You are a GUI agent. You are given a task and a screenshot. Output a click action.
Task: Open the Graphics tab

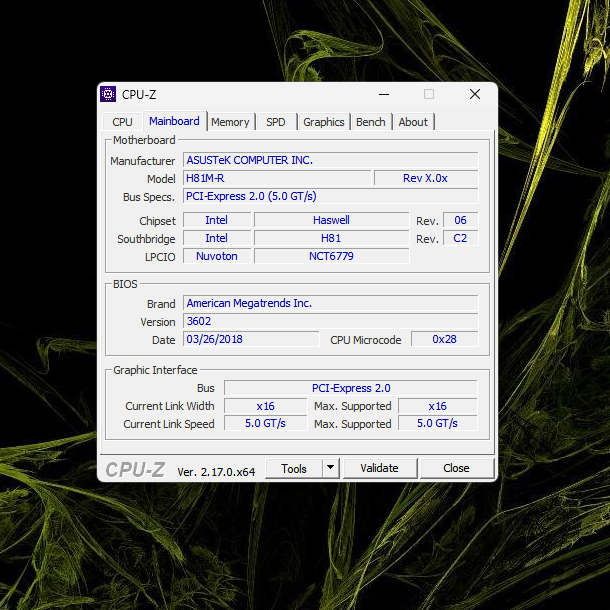tap(324, 122)
